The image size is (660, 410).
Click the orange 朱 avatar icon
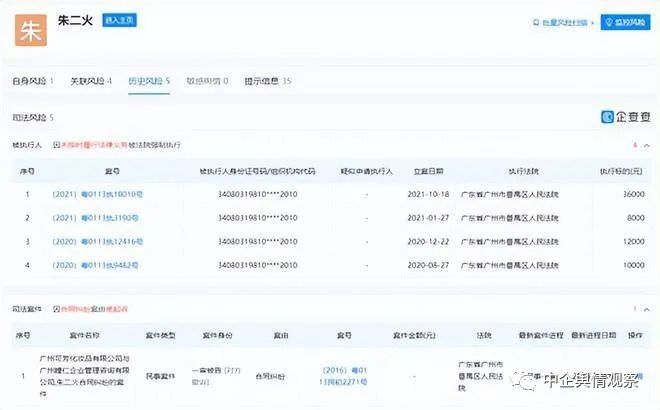(31, 29)
